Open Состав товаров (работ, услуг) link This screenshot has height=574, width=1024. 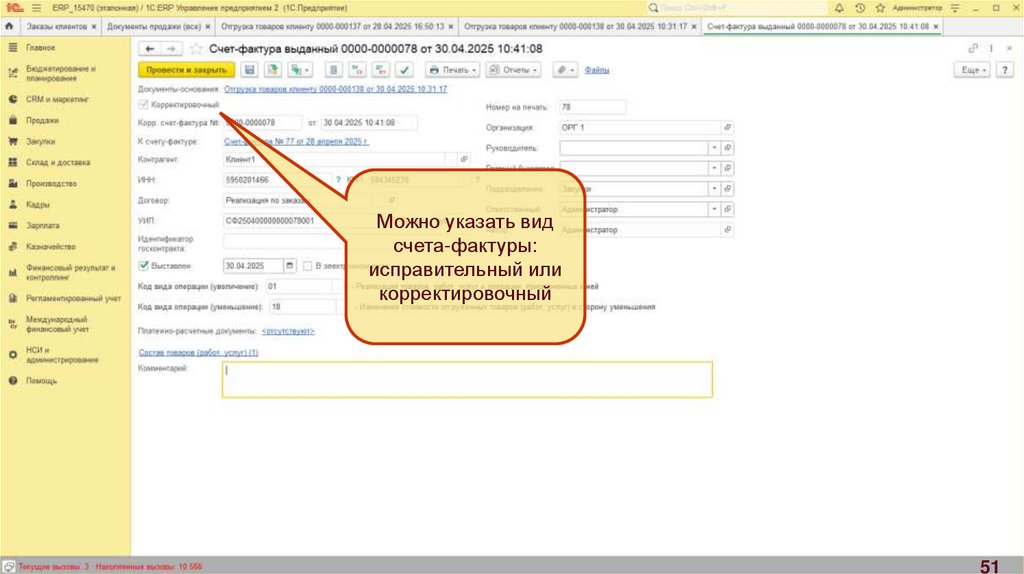click(x=198, y=353)
